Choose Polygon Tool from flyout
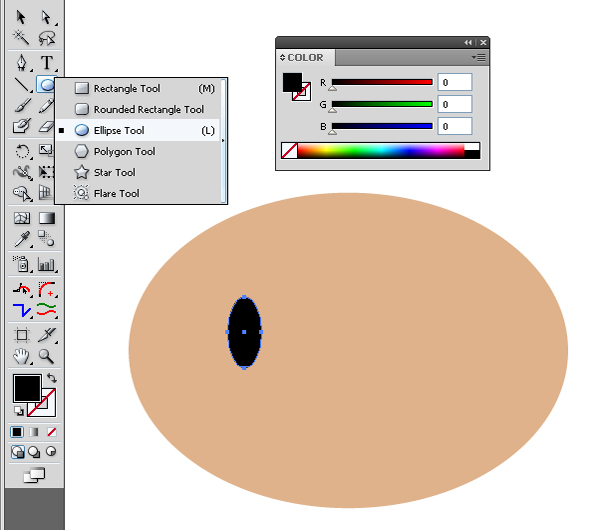The height and width of the screenshot is (530, 600). click(x=139, y=152)
